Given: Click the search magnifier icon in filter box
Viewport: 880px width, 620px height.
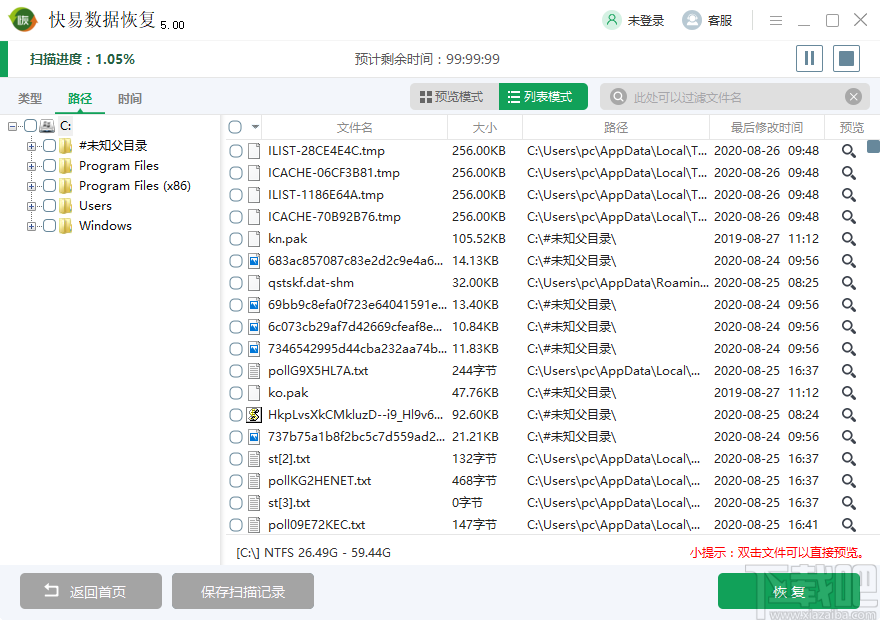Looking at the screenshot, I should coord(618,97).
